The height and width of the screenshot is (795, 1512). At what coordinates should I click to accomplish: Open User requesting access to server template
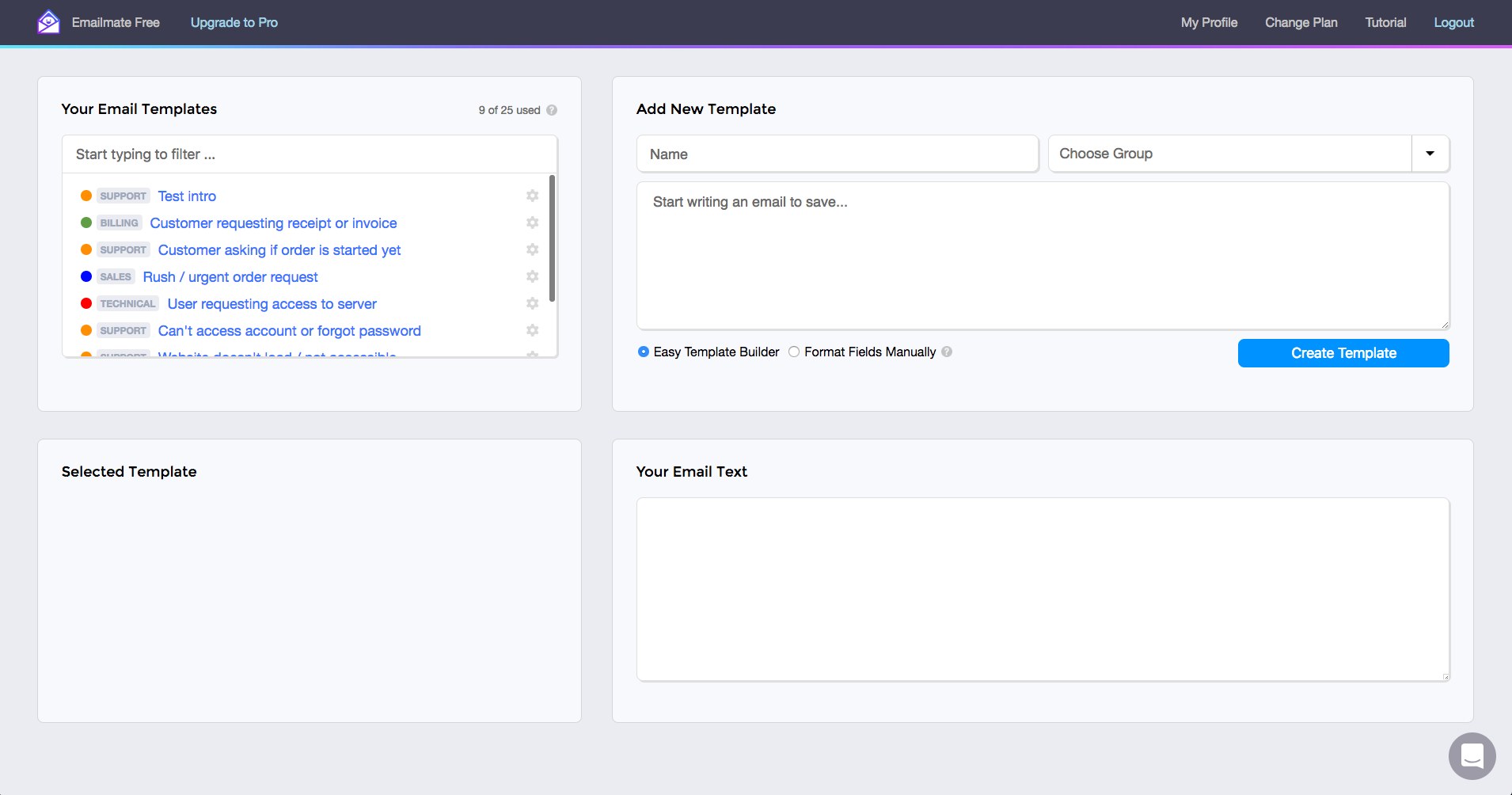[272, 303]
